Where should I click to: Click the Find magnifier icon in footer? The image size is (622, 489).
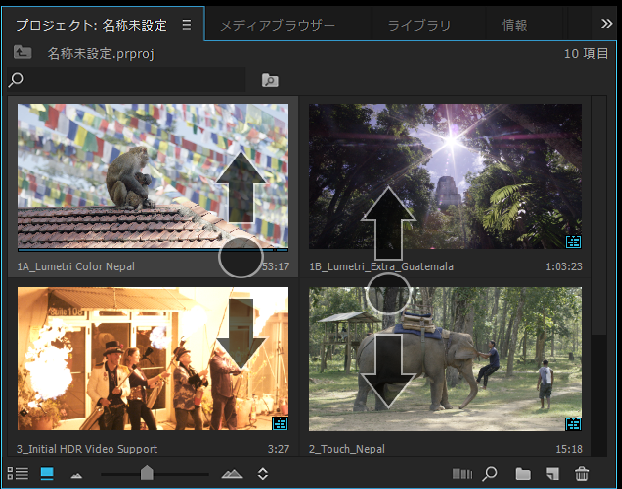coord(491,473)
